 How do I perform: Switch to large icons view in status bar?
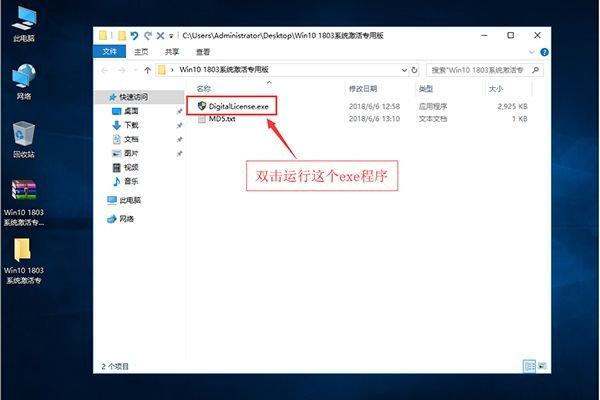pyautogui.click(x=542, y=366)
